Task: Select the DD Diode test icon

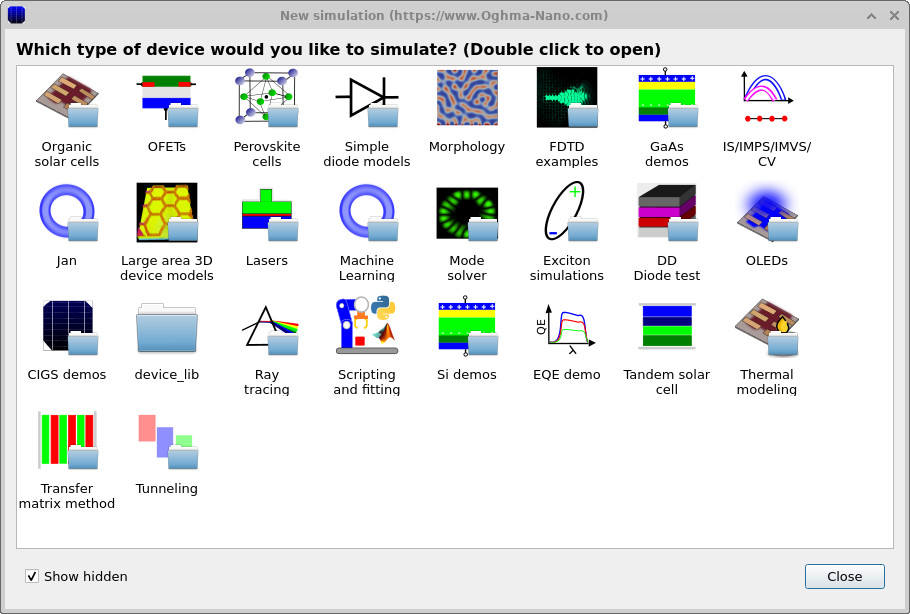Action: tap(667, 211)
